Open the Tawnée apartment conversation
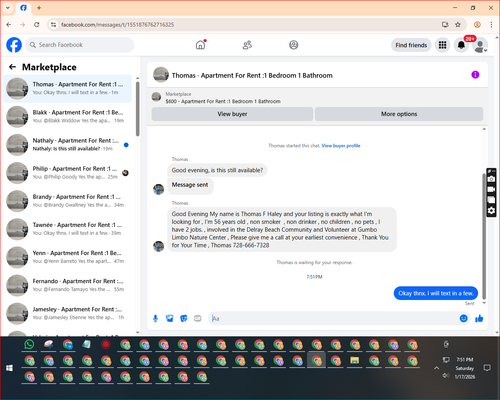Viewport: 500px width, 400px height. pos(67,229)
